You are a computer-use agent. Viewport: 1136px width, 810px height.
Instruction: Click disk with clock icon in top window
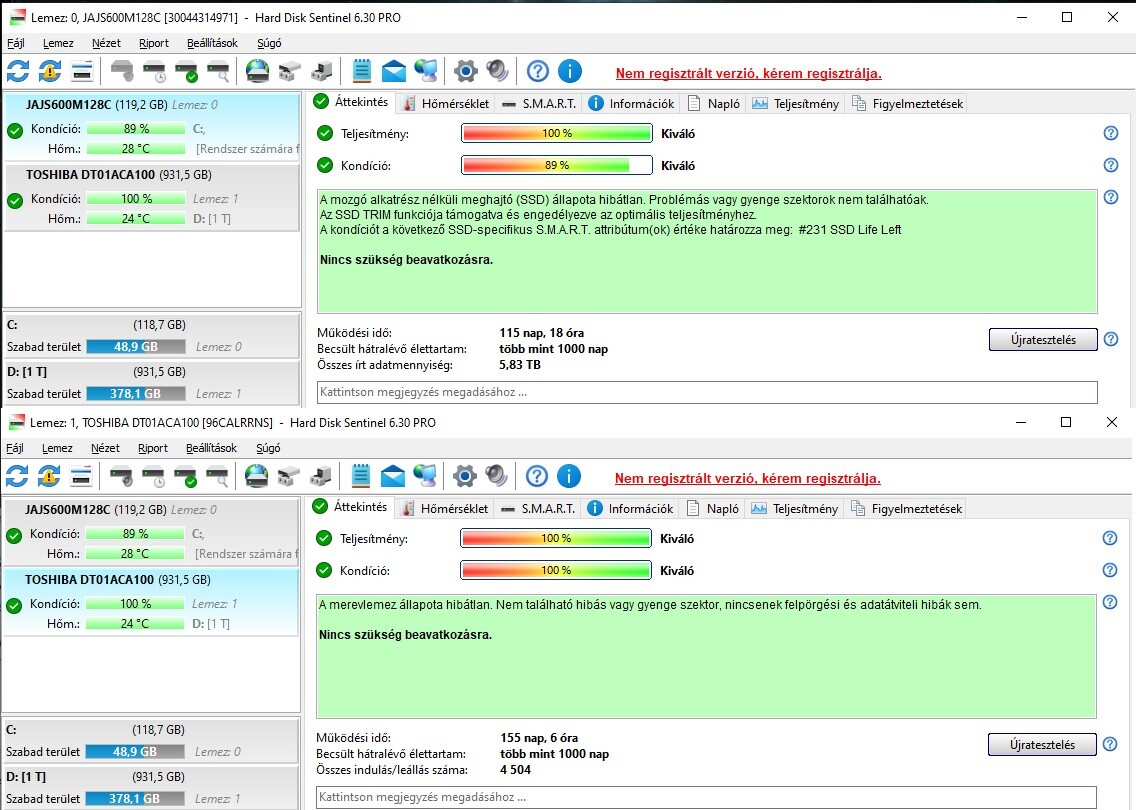coord(154,71)
